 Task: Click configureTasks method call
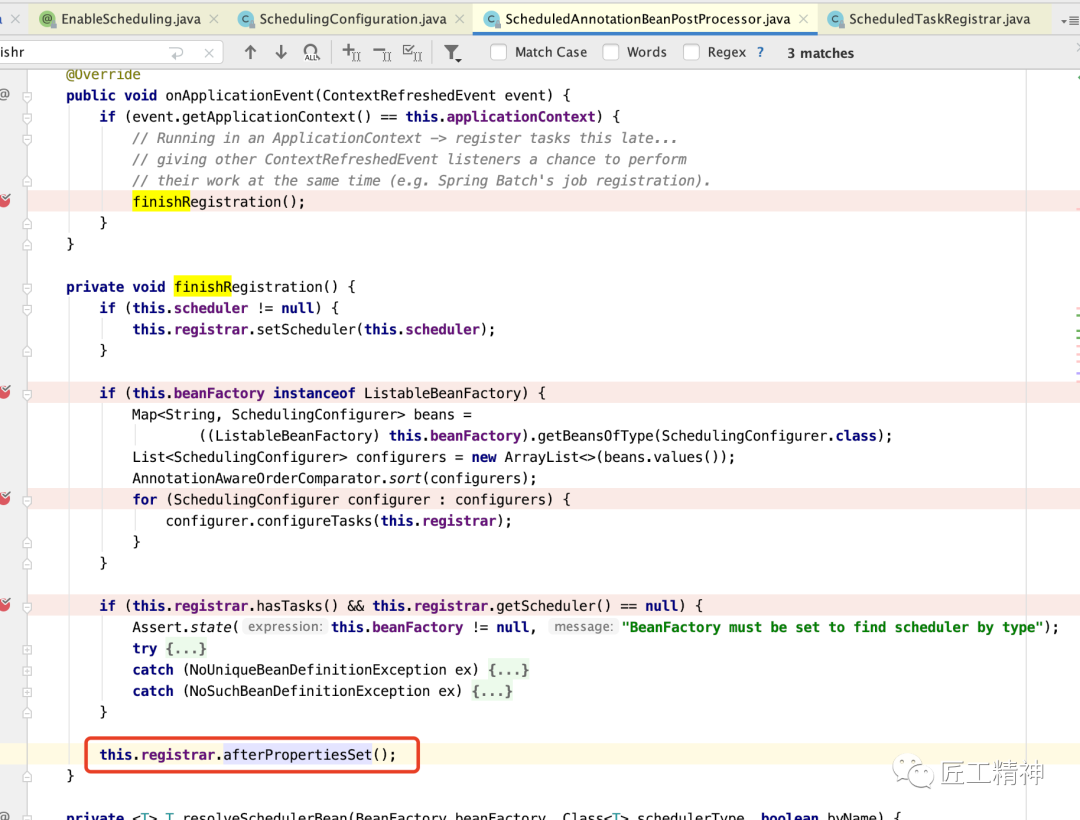(314, 521)
